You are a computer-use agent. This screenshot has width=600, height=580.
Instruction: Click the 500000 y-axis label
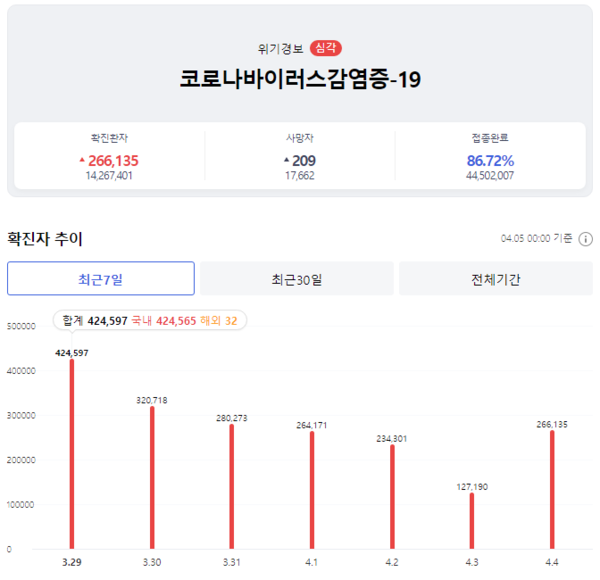[21, 326]
